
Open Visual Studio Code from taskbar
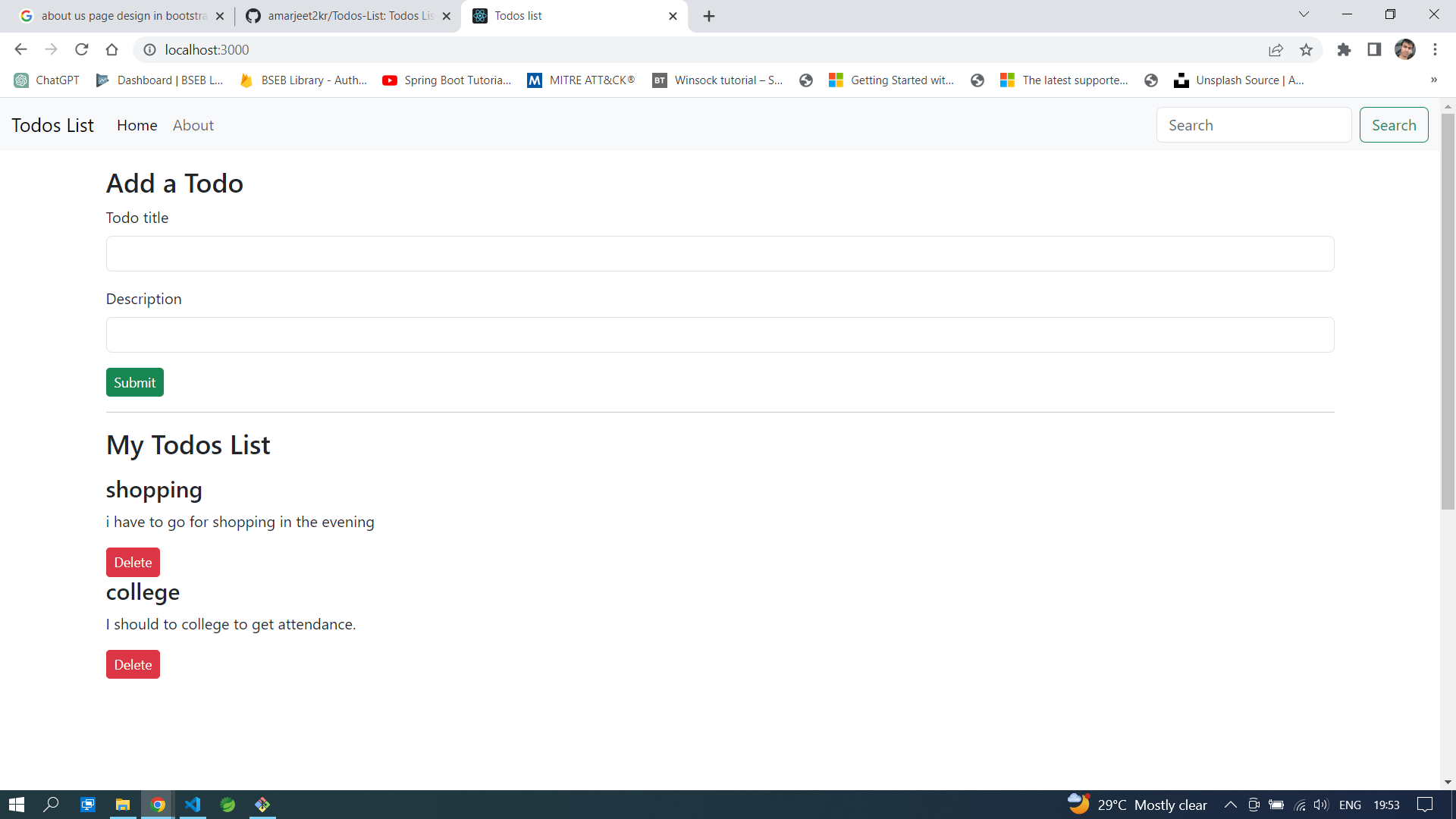(193, 805)
